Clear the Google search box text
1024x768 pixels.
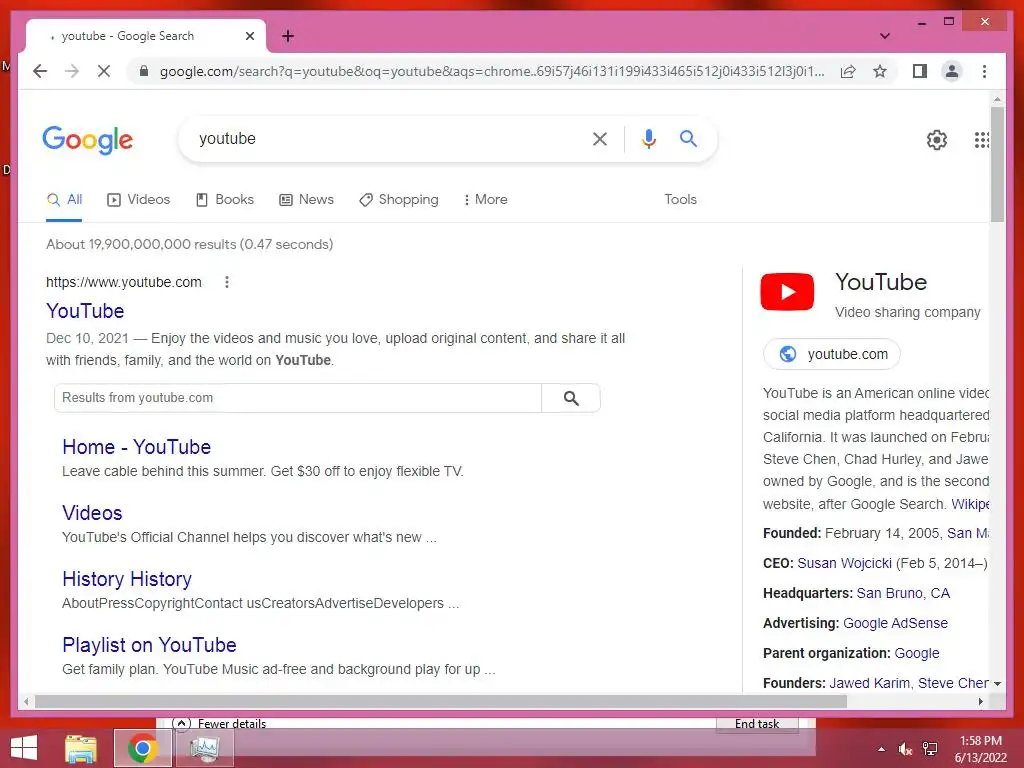pyautogui.click(x=600, y=138)
